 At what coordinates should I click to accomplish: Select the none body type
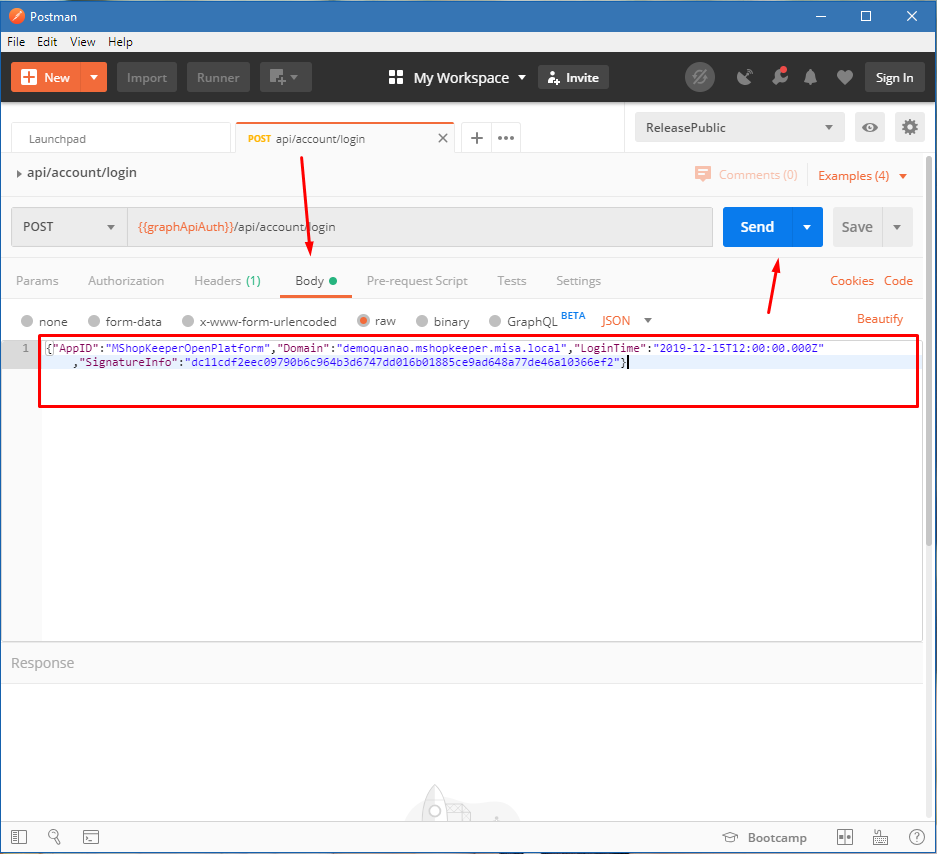click(x=27, y=321)
